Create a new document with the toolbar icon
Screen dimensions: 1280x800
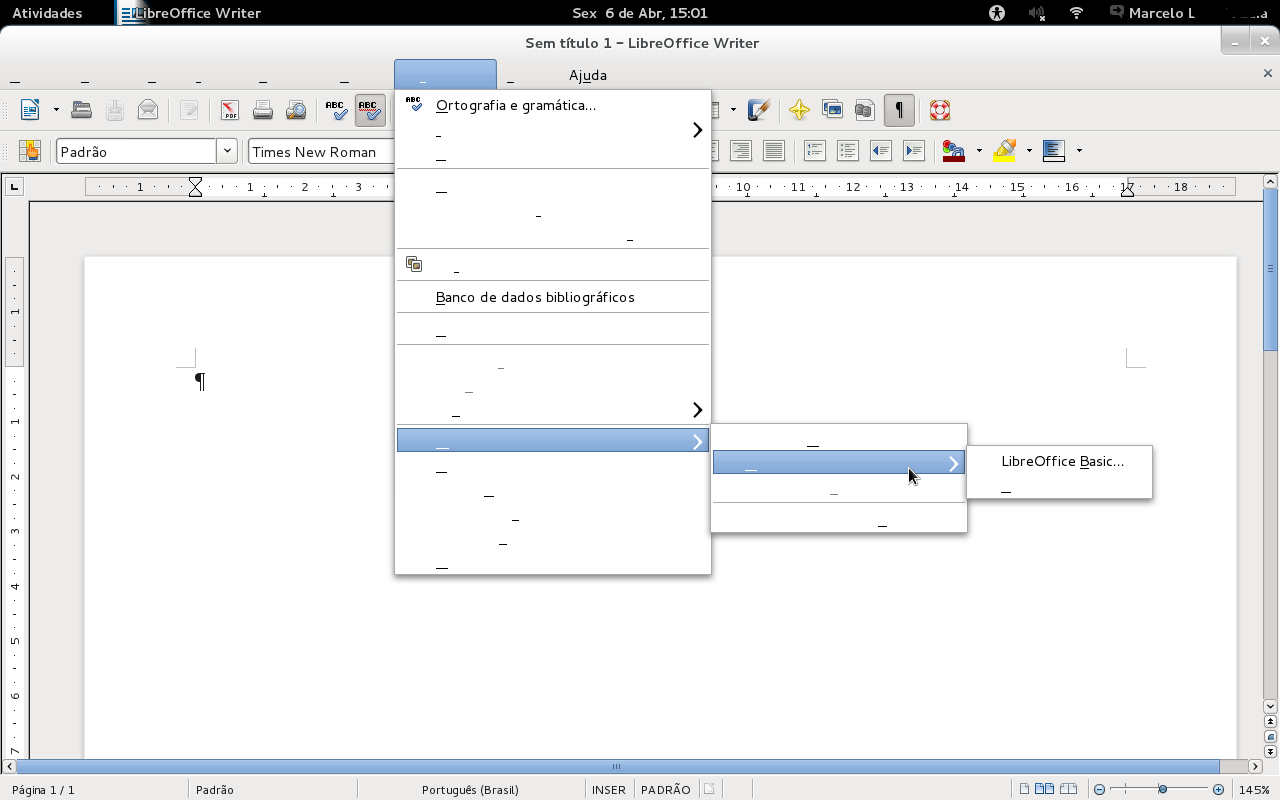tap(31, 110)
